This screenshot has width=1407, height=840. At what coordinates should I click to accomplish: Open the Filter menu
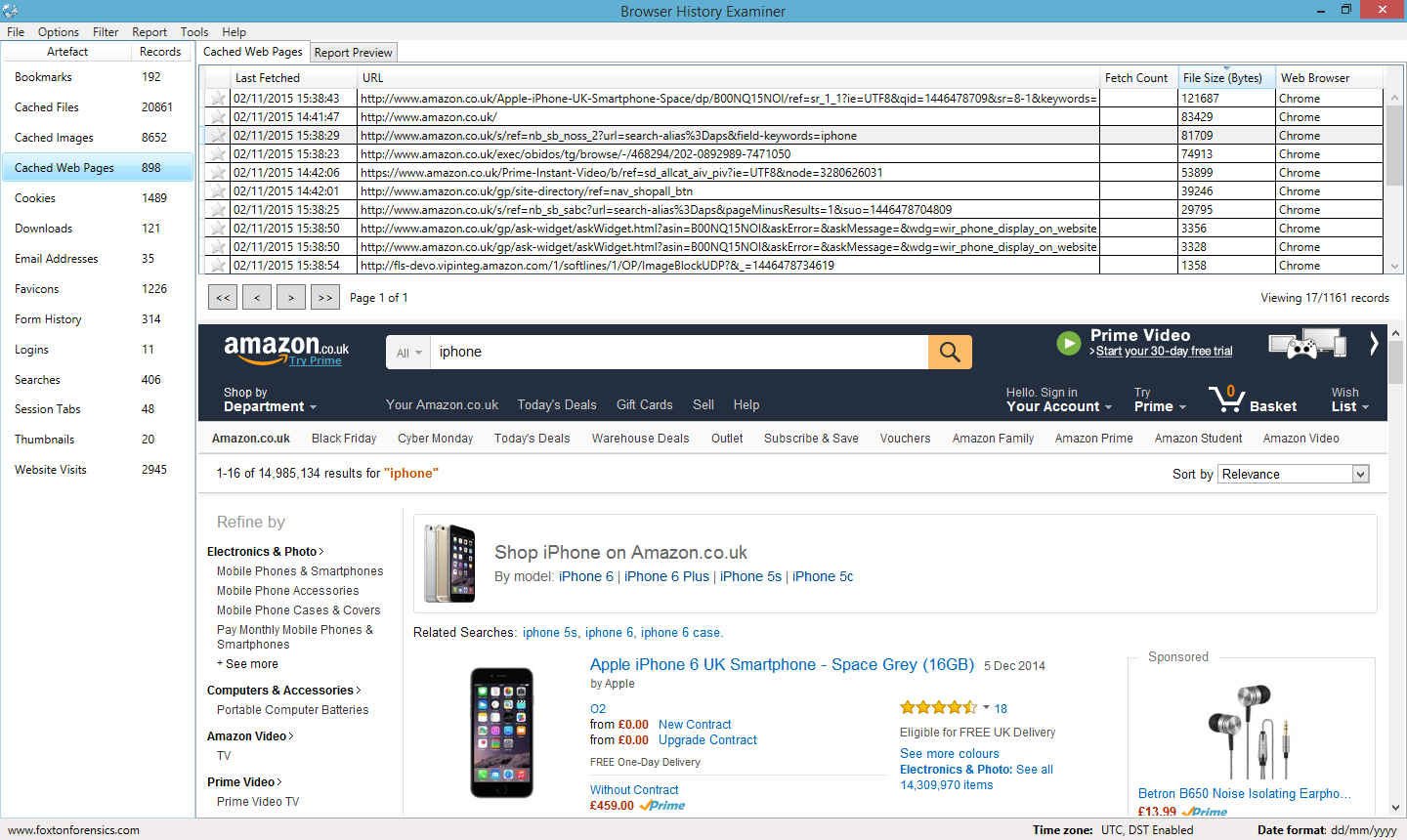106,32
